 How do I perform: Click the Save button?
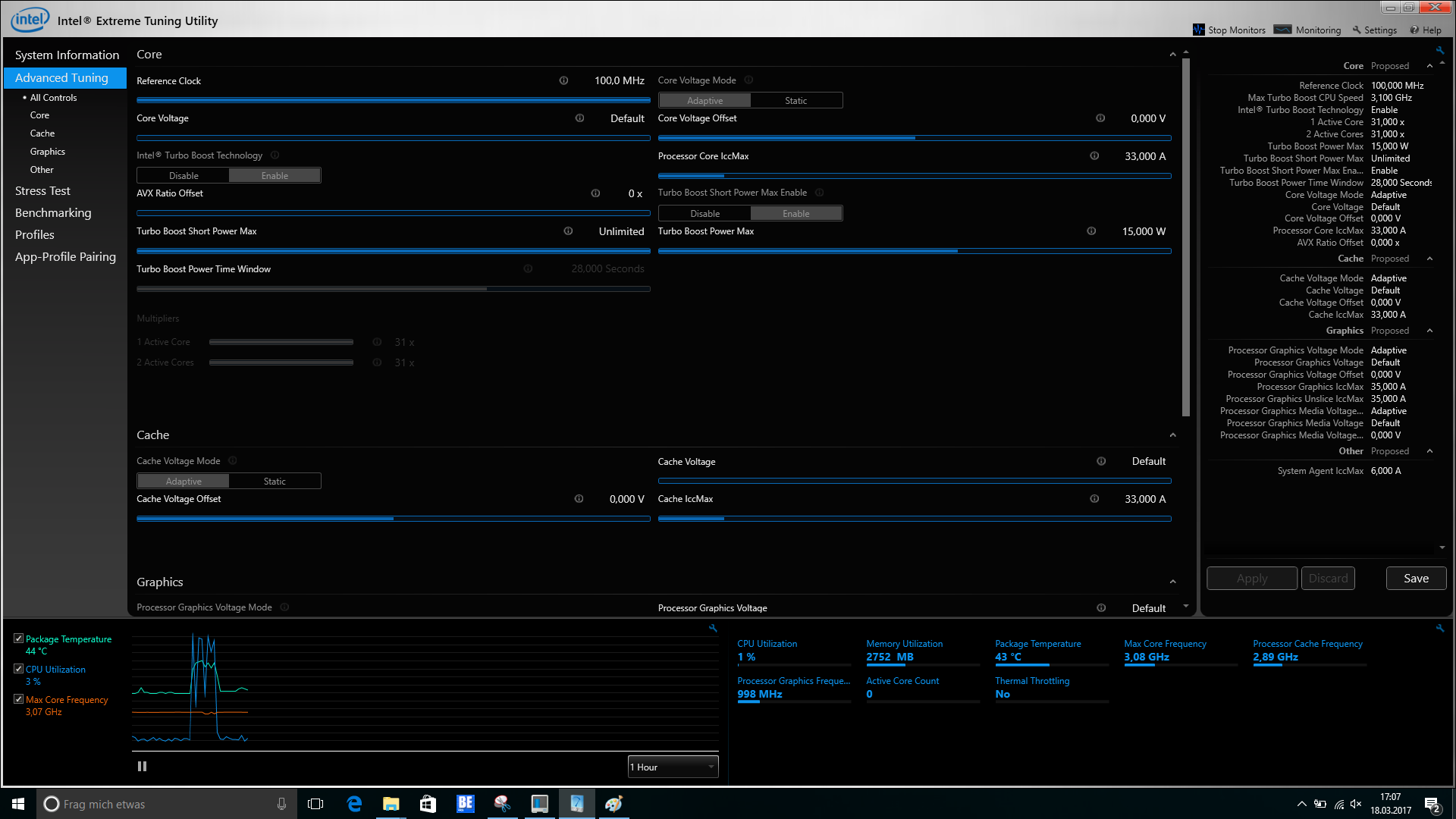[1416, 578]
